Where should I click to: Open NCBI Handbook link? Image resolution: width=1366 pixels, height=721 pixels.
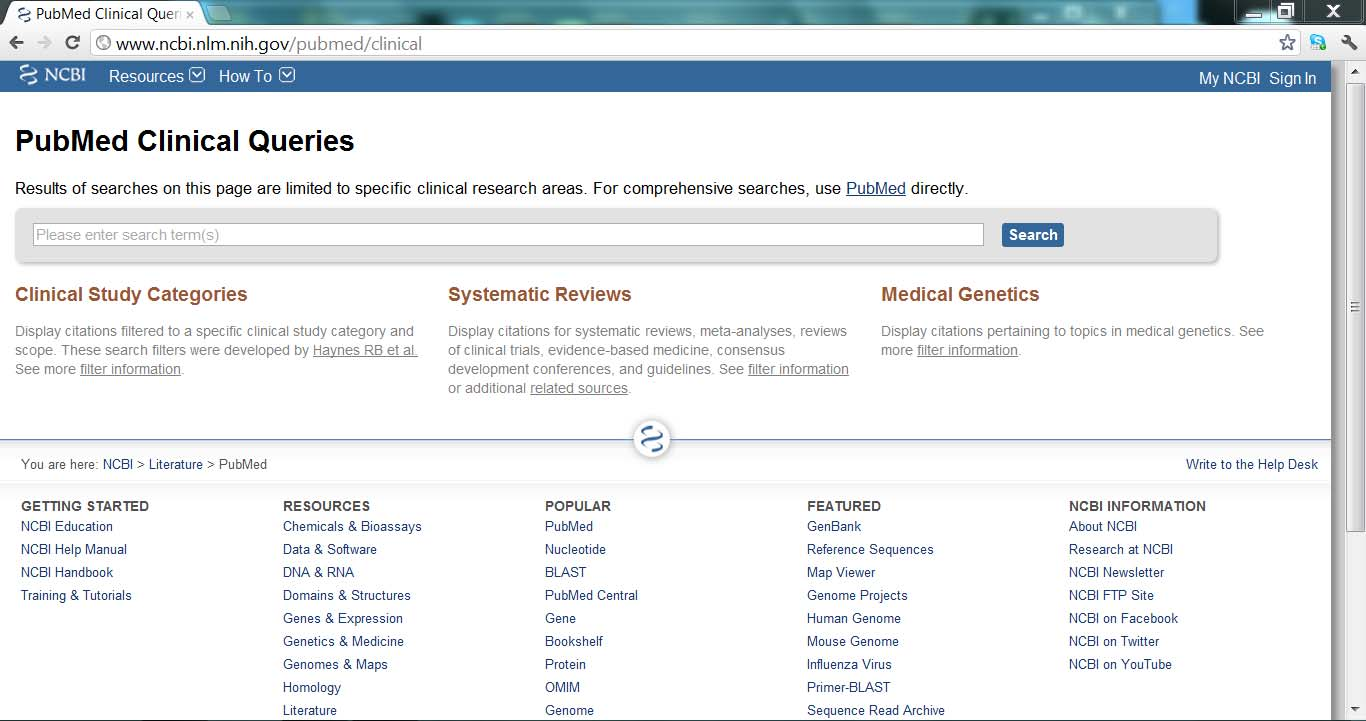click(67, 572)
